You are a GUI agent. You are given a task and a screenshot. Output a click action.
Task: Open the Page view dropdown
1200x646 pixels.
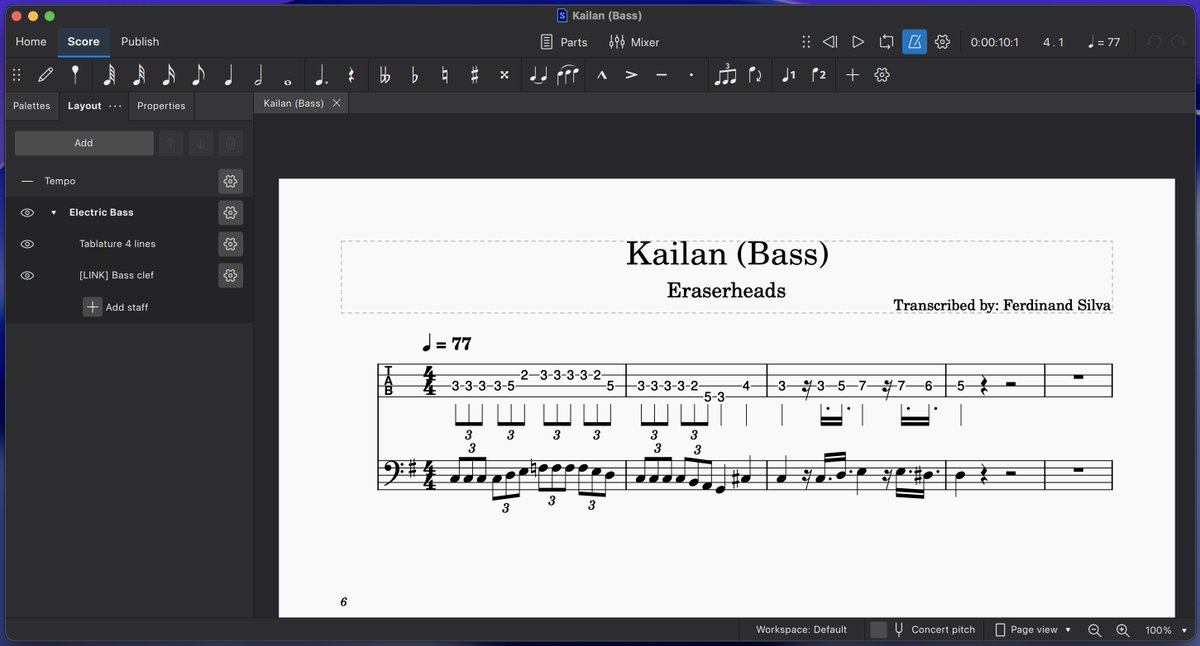(1034, 630)
